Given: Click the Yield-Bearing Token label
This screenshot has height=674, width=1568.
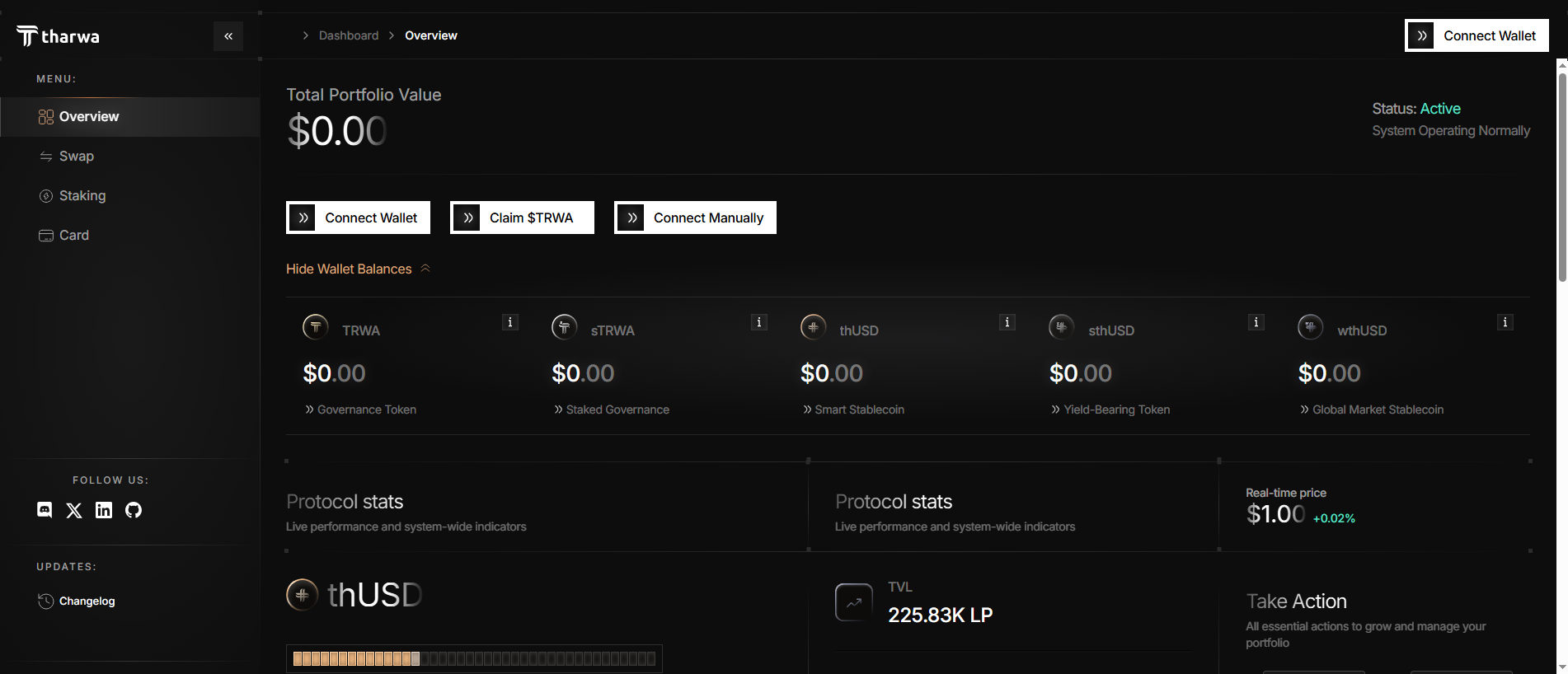Looking at the screenshot, I should [1117, 410].
